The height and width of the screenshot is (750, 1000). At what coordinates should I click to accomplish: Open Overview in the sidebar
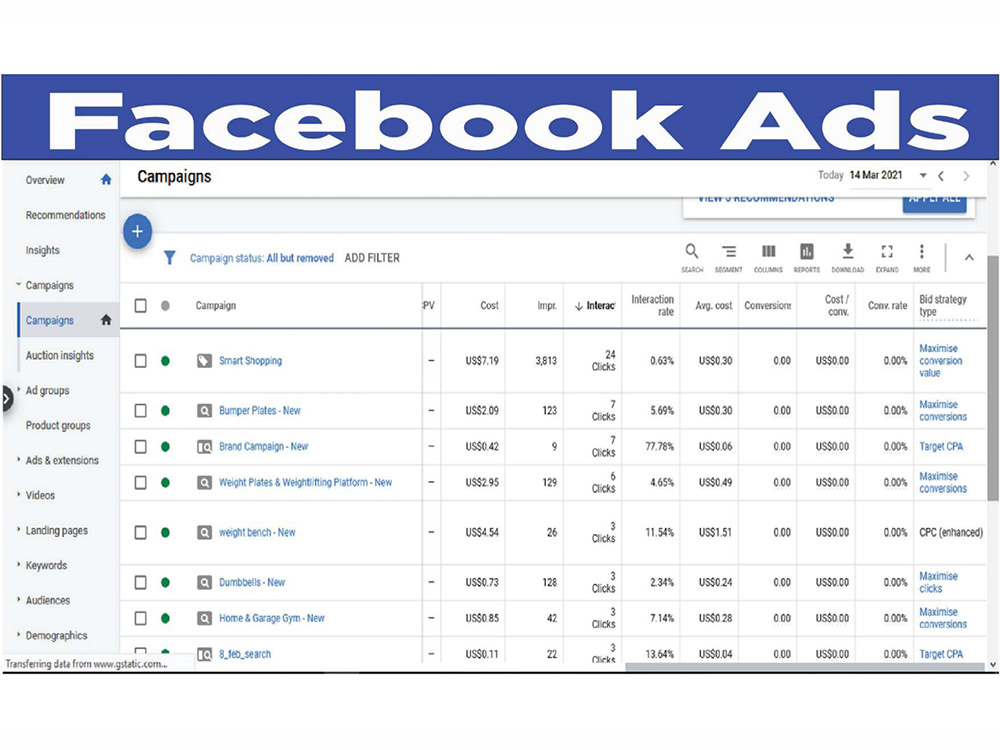pyautogui.click(x=45, y=180)
